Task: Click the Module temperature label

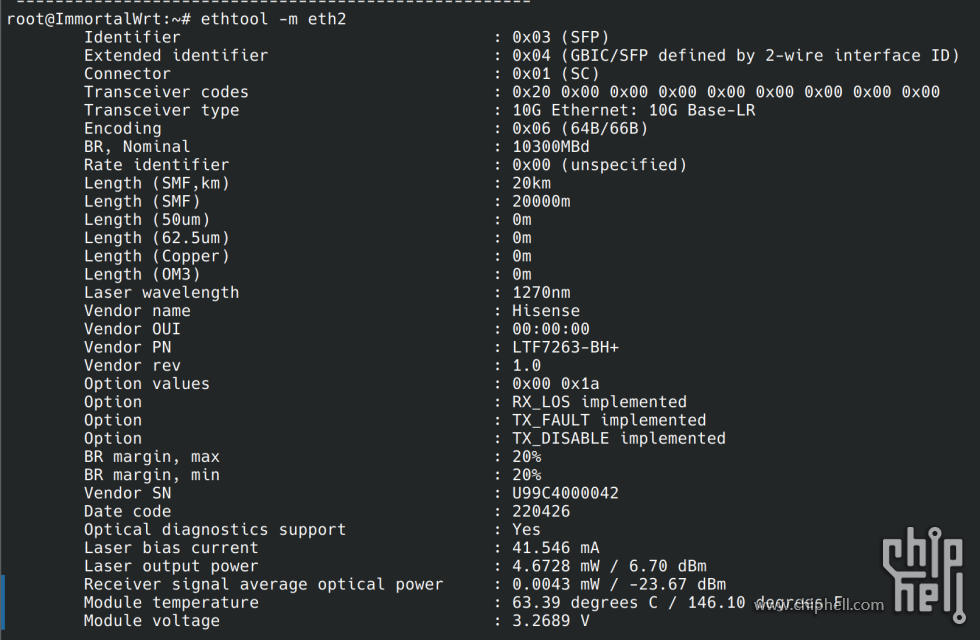Action: (171, 602)
